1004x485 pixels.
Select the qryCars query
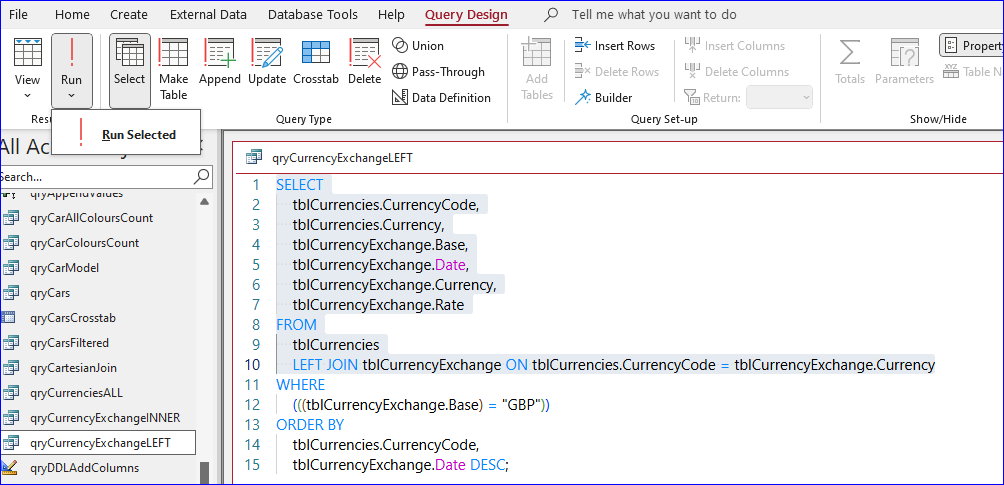(x=50, y=293)
